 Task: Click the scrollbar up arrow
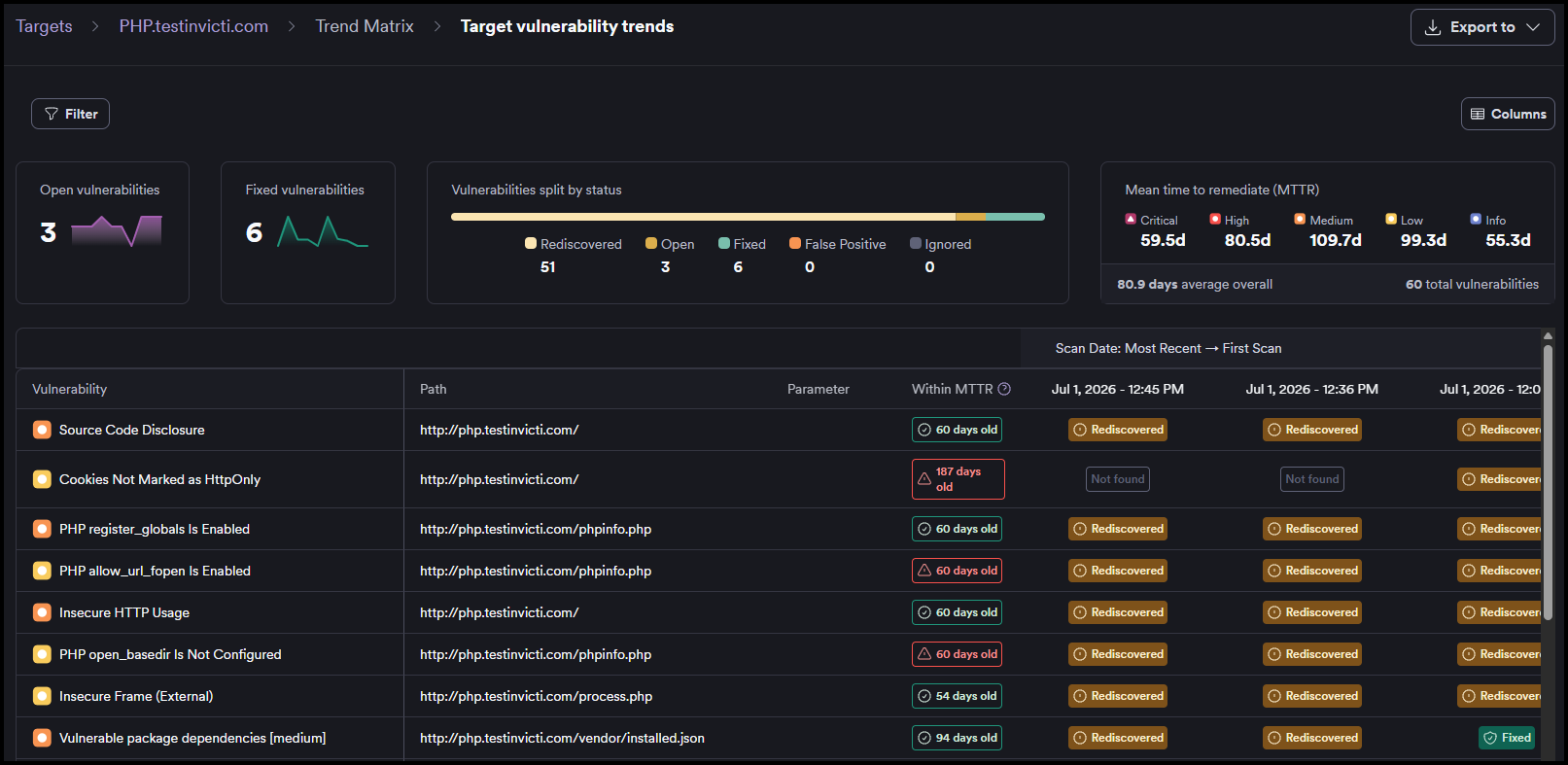[x=1548, y=336]
